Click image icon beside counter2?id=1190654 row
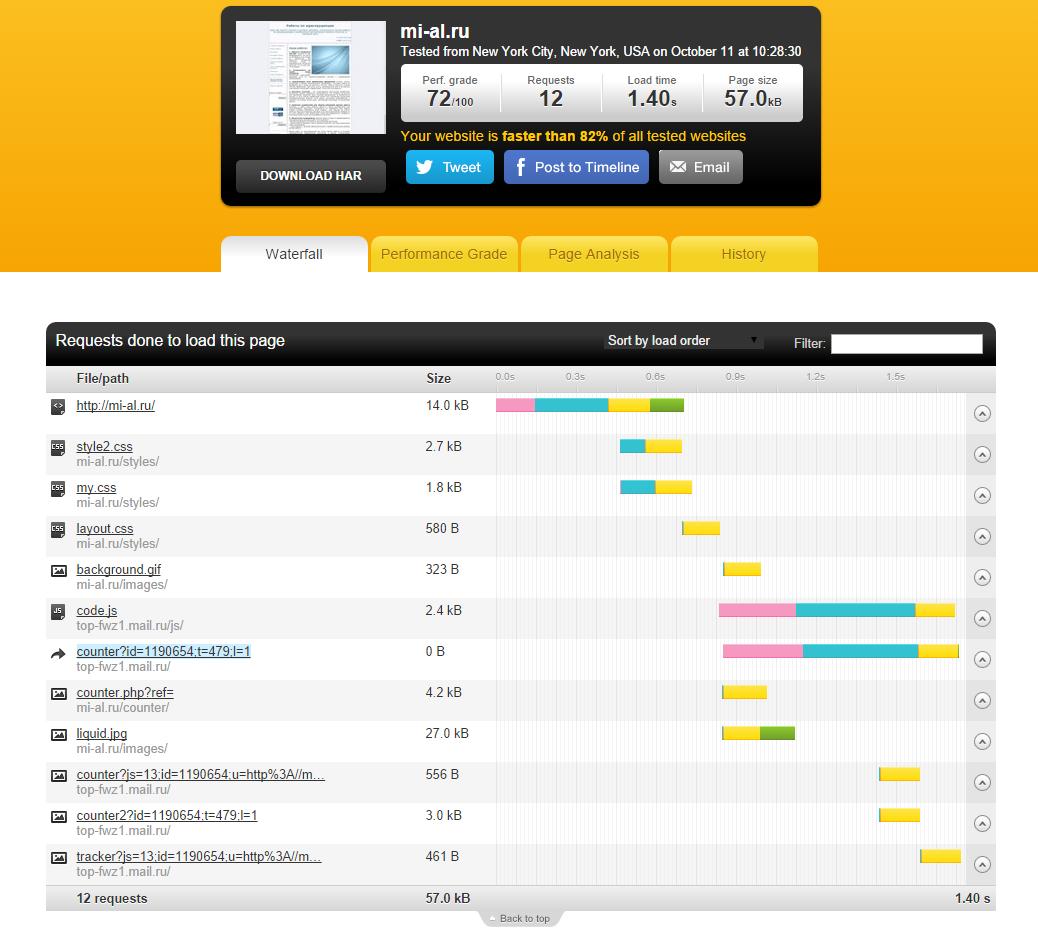 58,817
